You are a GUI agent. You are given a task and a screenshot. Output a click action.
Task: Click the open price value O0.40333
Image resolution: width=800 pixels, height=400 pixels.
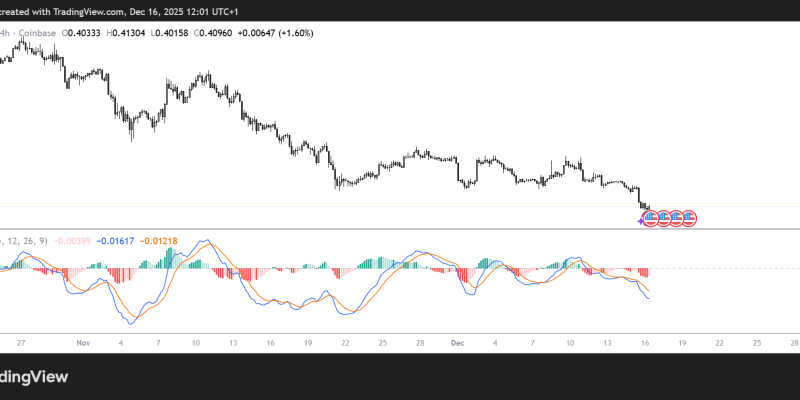point(82,32)
